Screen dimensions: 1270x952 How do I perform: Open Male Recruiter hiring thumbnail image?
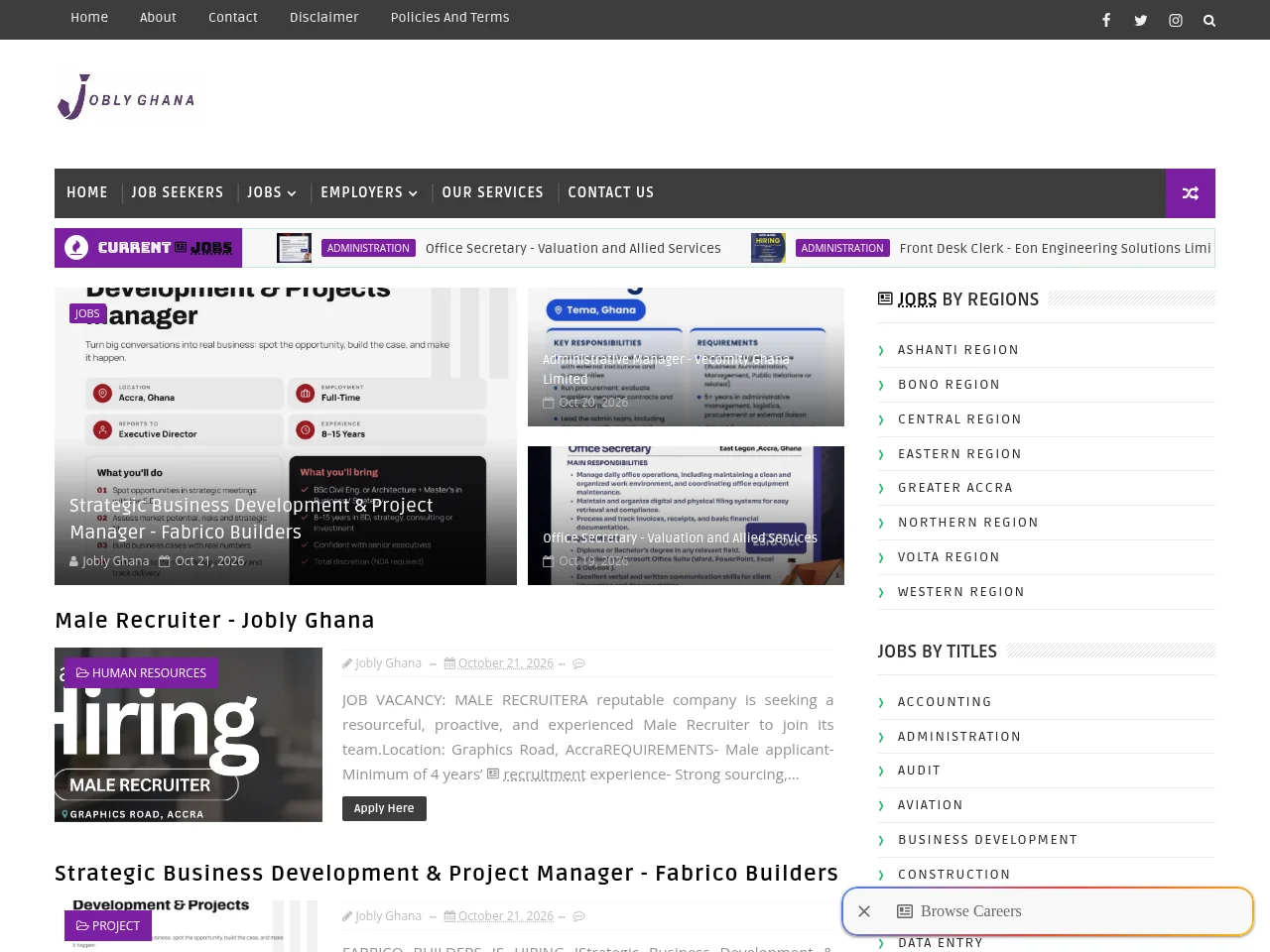coord(189,735)
